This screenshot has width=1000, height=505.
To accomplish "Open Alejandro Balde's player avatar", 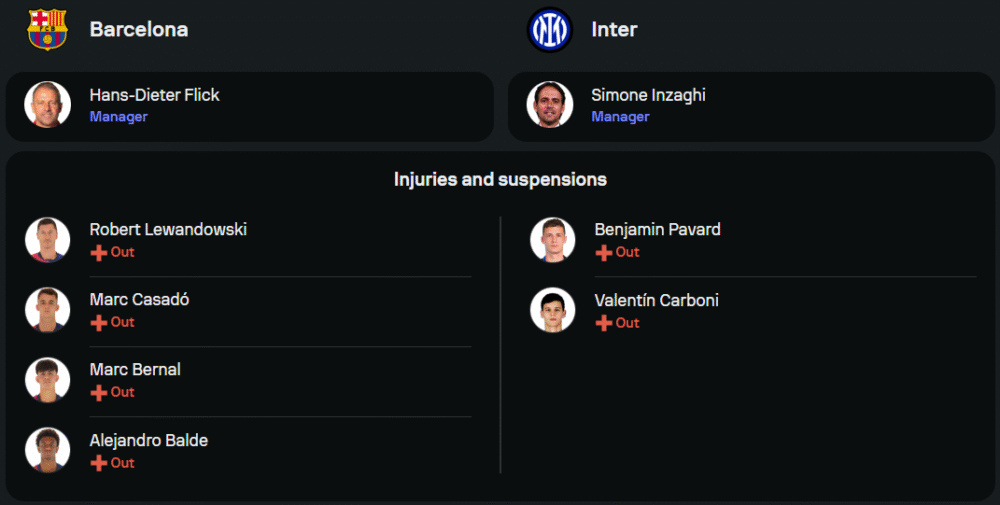I will 47,450.
